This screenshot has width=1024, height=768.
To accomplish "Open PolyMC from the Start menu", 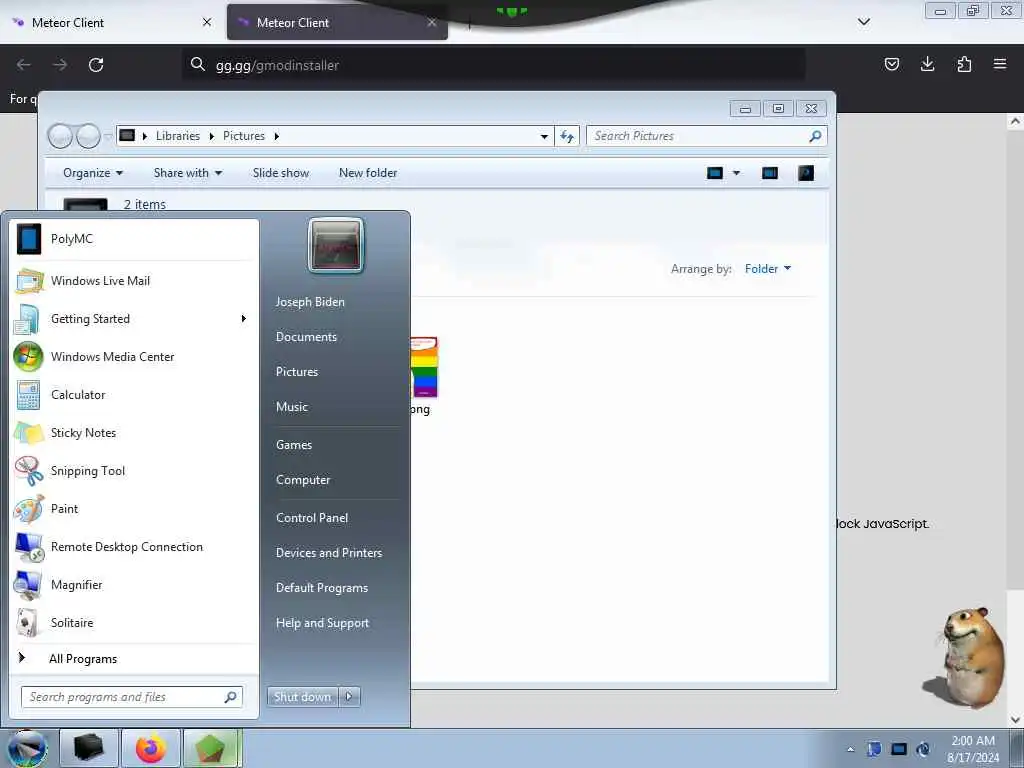I will coord(134,239).
